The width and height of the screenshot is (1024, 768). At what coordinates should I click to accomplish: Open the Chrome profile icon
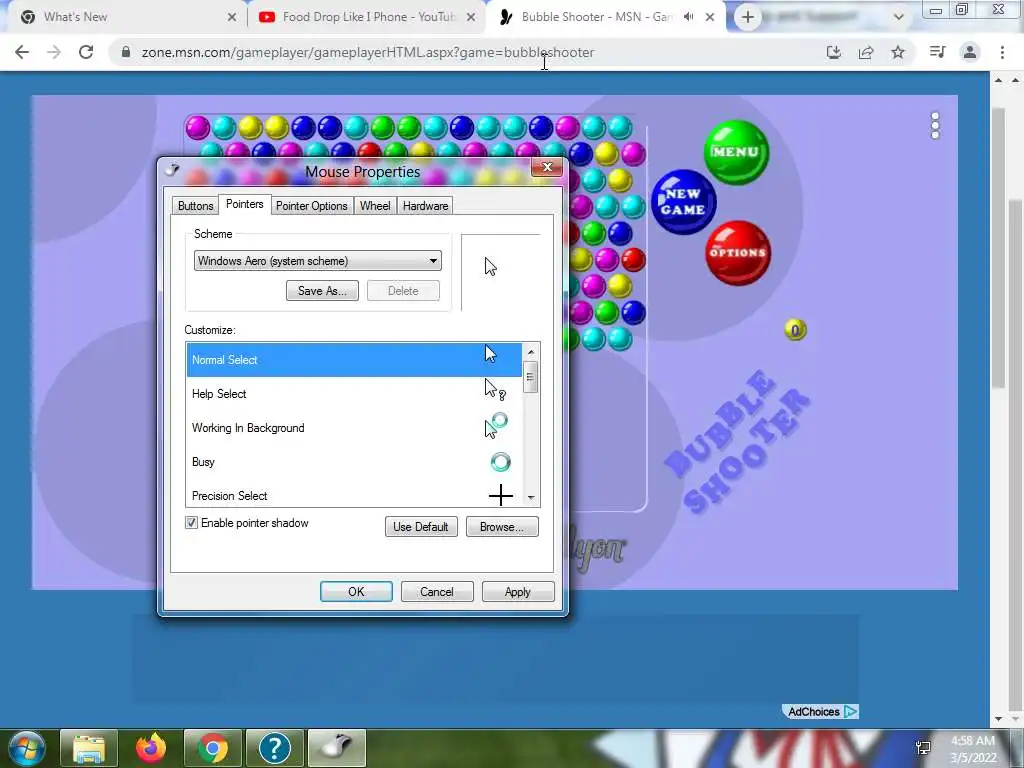pos(970,52)
